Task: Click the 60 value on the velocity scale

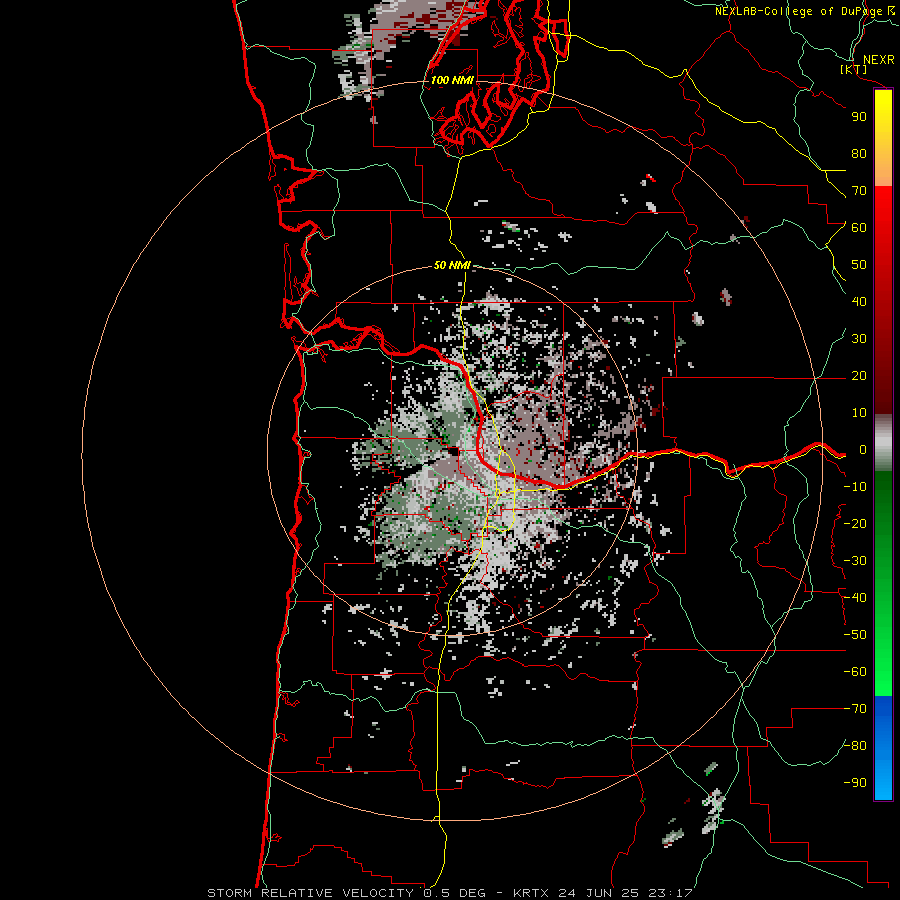Action: point(859,228)
